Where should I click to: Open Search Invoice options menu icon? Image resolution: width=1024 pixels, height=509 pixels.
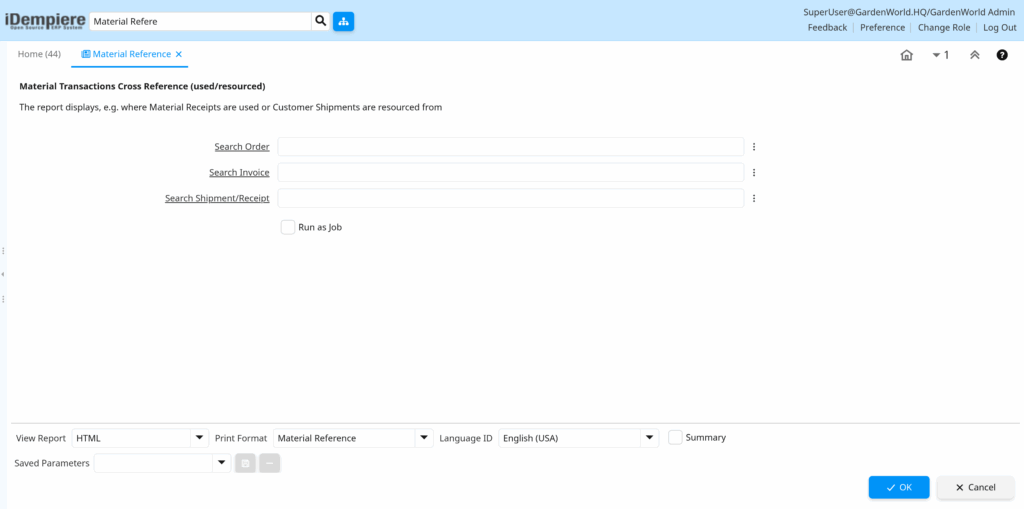tap(754, 173)
